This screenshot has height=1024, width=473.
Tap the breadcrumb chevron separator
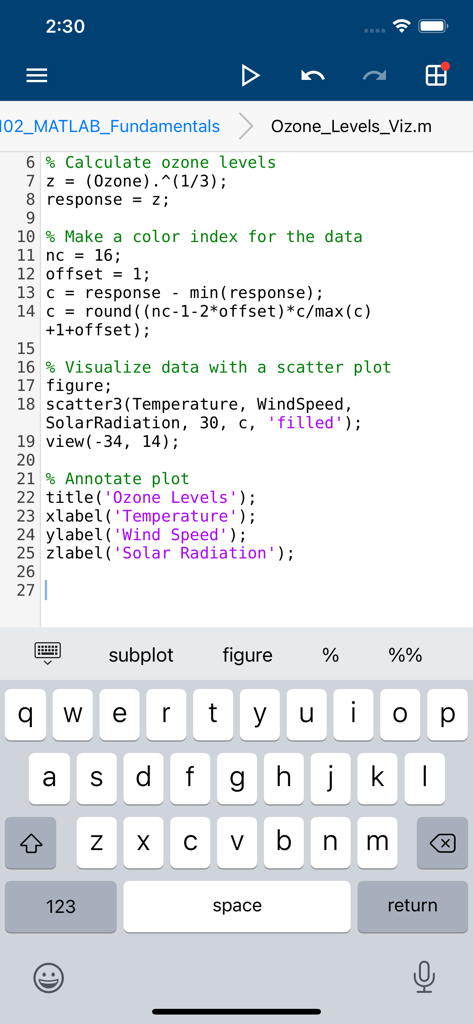point(246,126)
